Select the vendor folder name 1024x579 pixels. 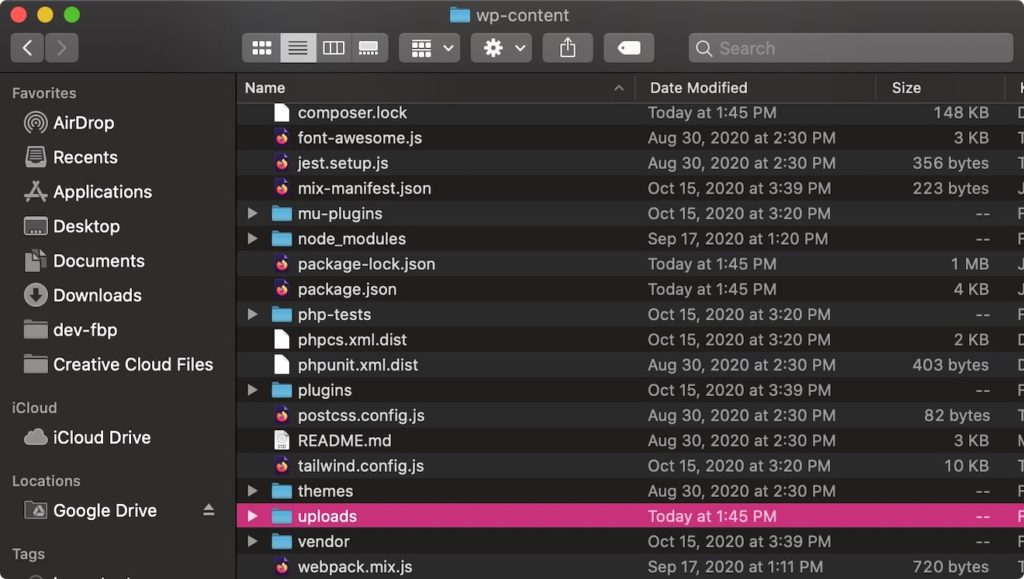(x=323, y=541)
